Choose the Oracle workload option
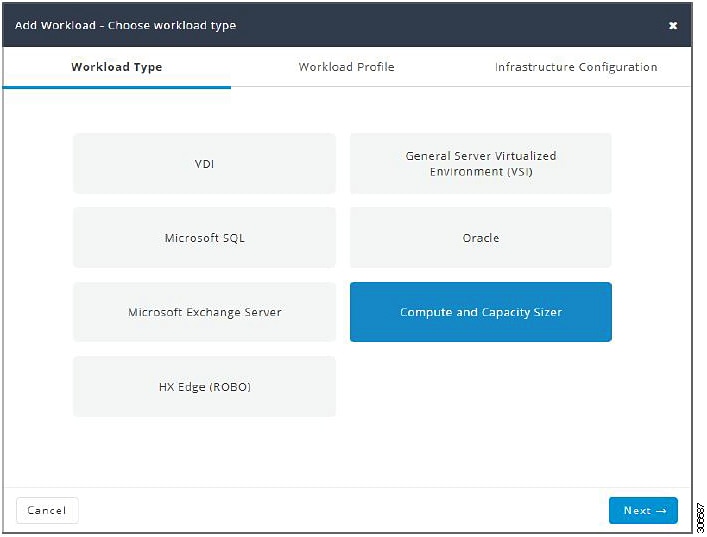The width and height of the screenshot is (707, 537). click(x=481, y=238)
